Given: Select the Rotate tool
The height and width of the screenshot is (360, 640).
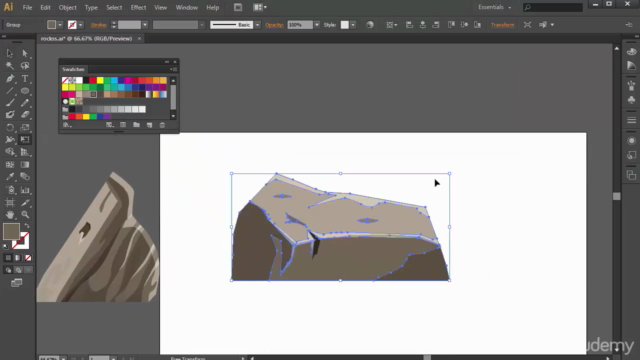Looking at the screenshot, I should pos(10,127).
